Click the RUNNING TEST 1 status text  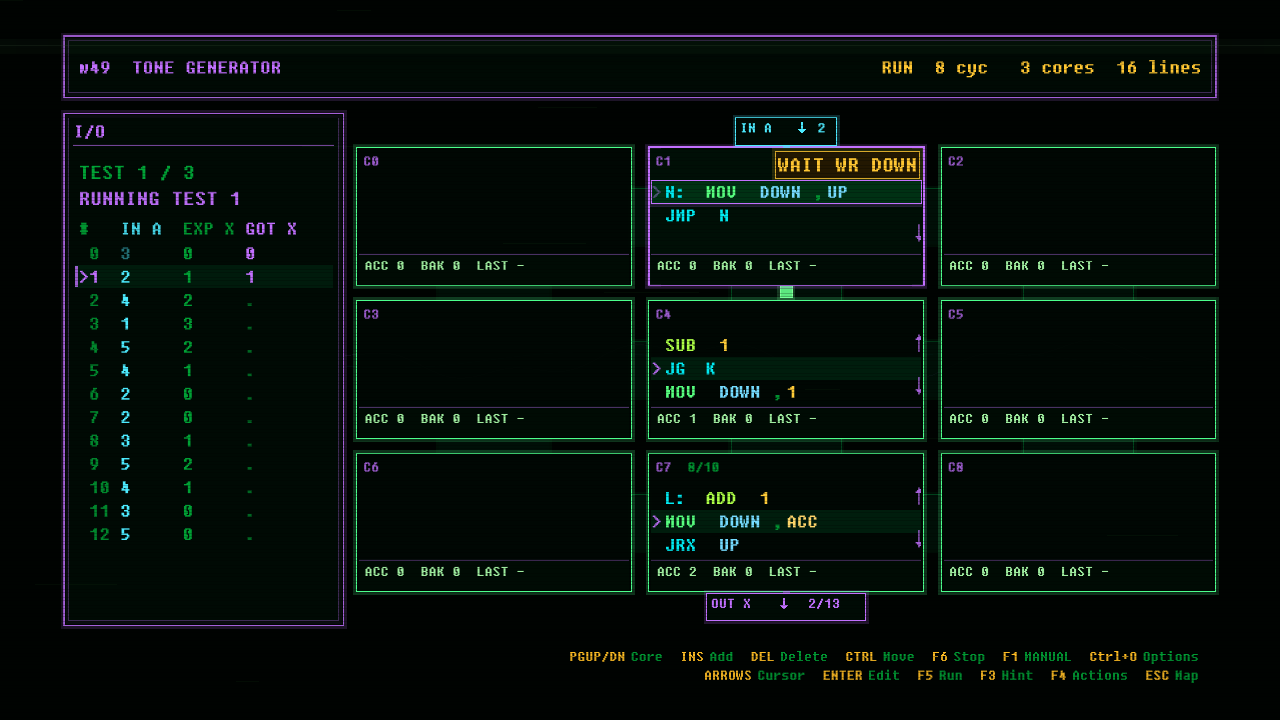tap(160, 199)
